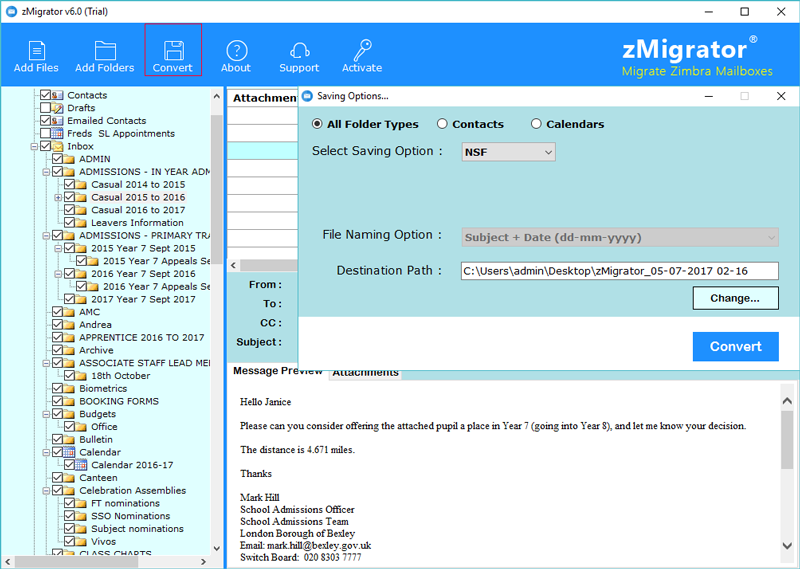Click the BOOKING FORMS folder icon
The height and width of the screenshot is (569, 800).
pos(69,401)
